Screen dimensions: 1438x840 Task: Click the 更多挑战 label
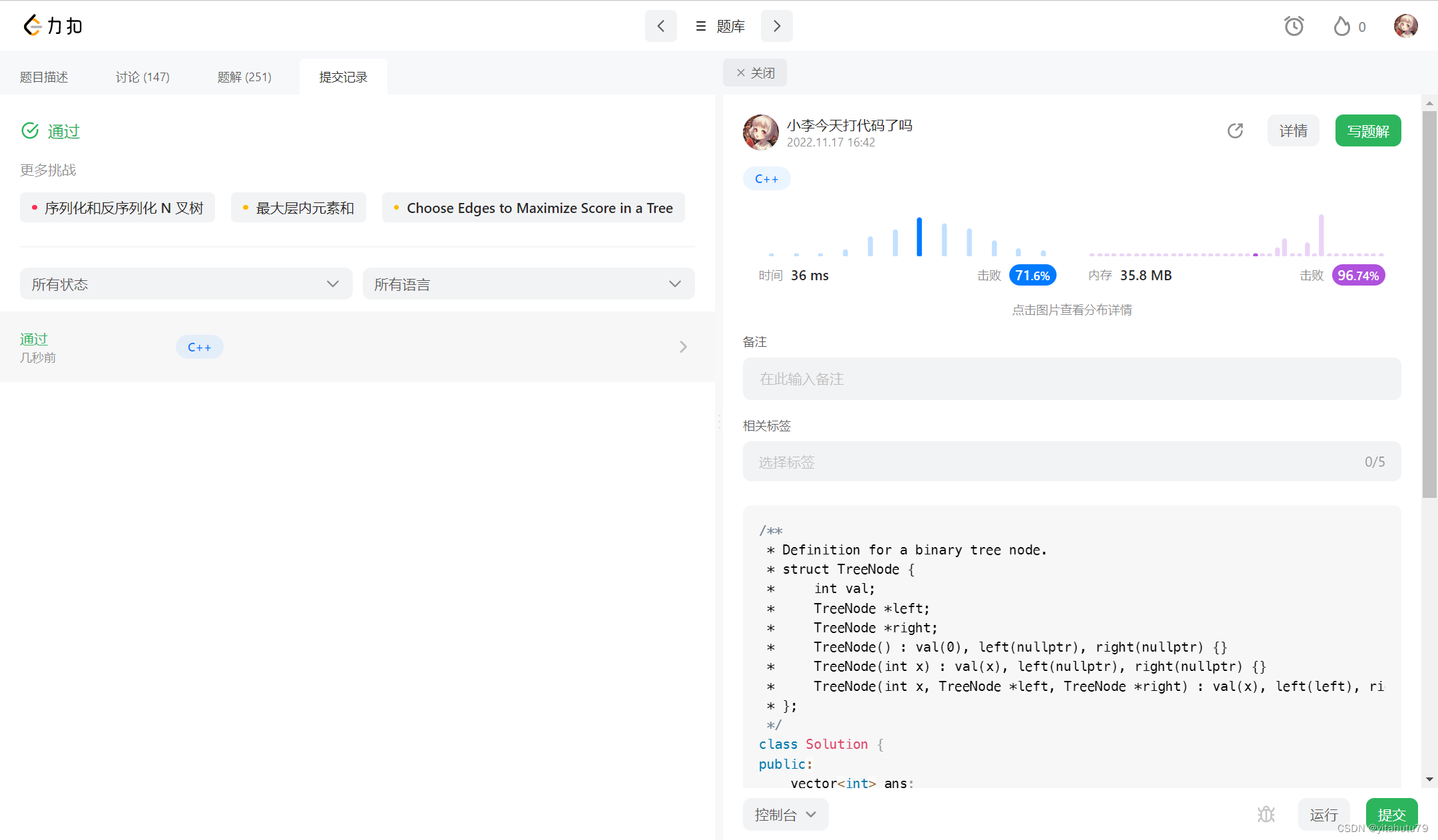48,170
